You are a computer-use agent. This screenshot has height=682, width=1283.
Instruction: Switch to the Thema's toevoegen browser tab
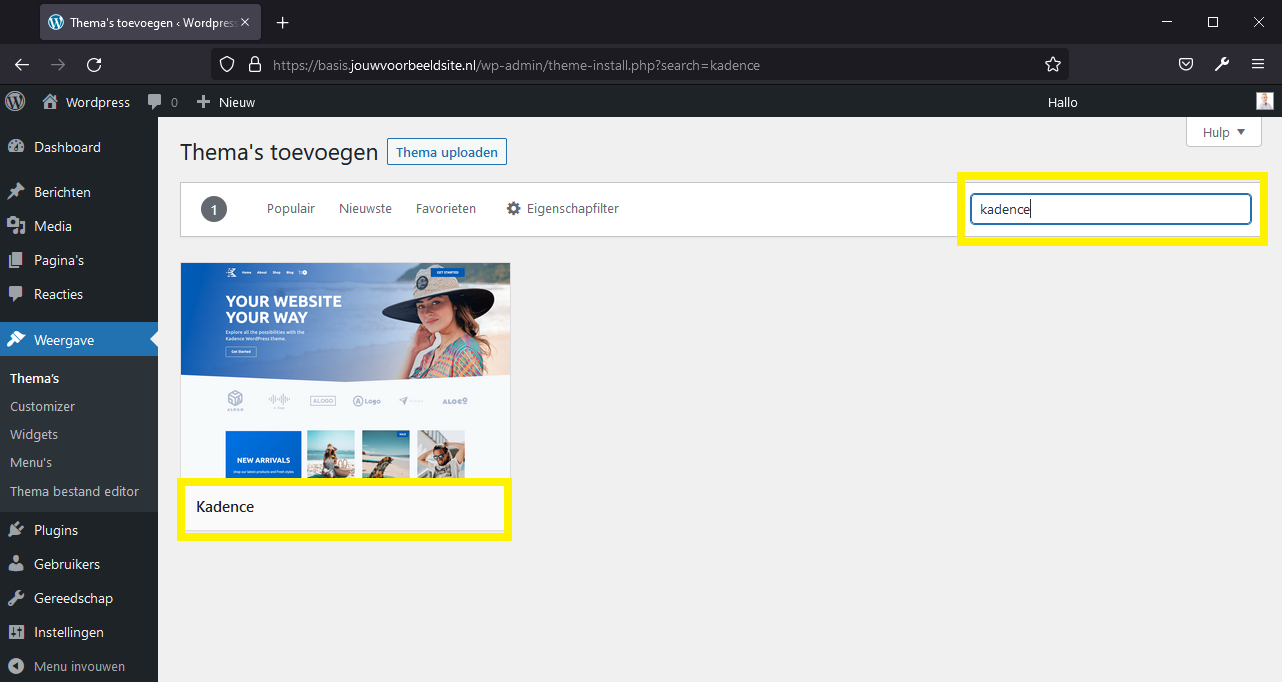point(140,21)
